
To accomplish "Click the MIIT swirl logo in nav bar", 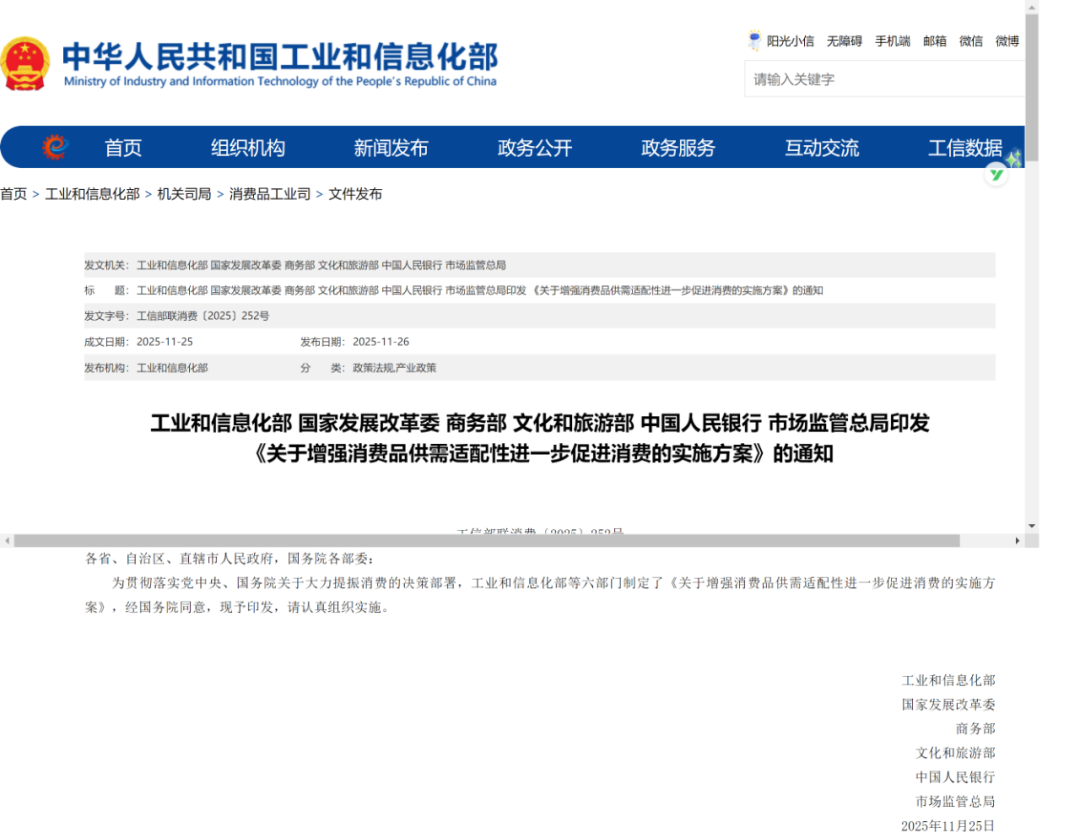I will [x=55, y=148].
